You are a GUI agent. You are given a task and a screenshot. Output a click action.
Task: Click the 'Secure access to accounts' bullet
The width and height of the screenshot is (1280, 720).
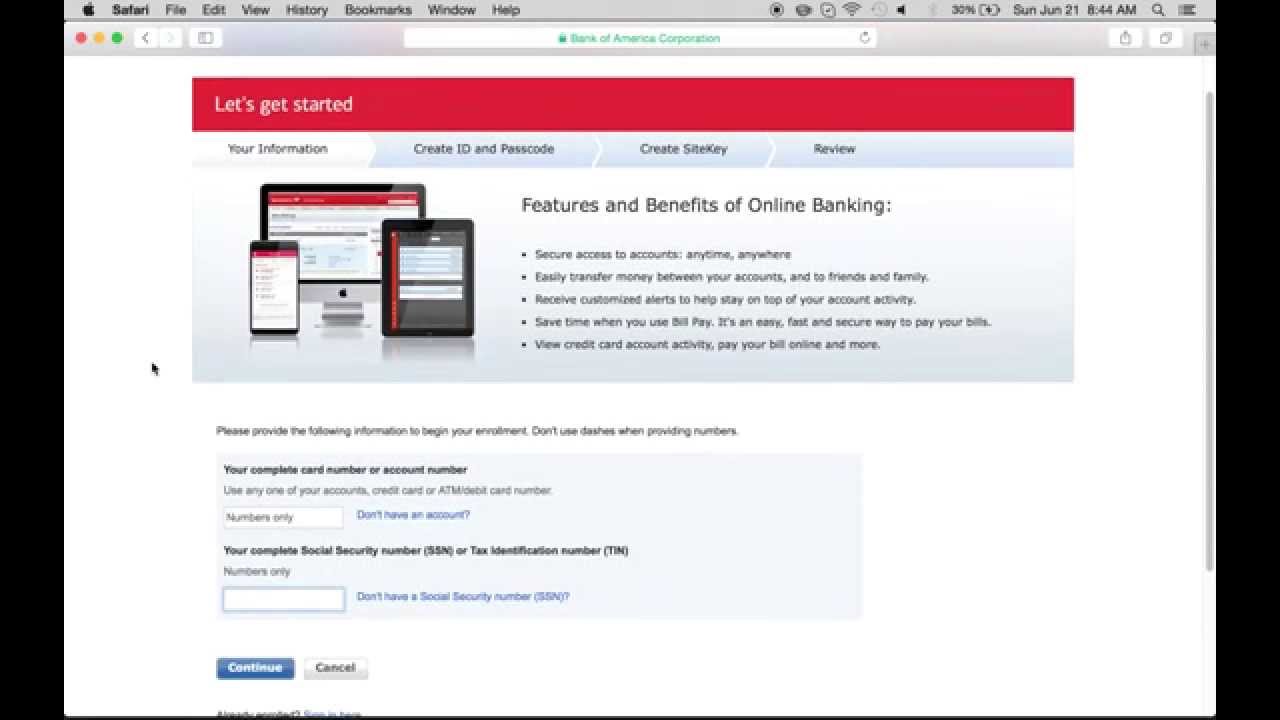click(662, 255)
